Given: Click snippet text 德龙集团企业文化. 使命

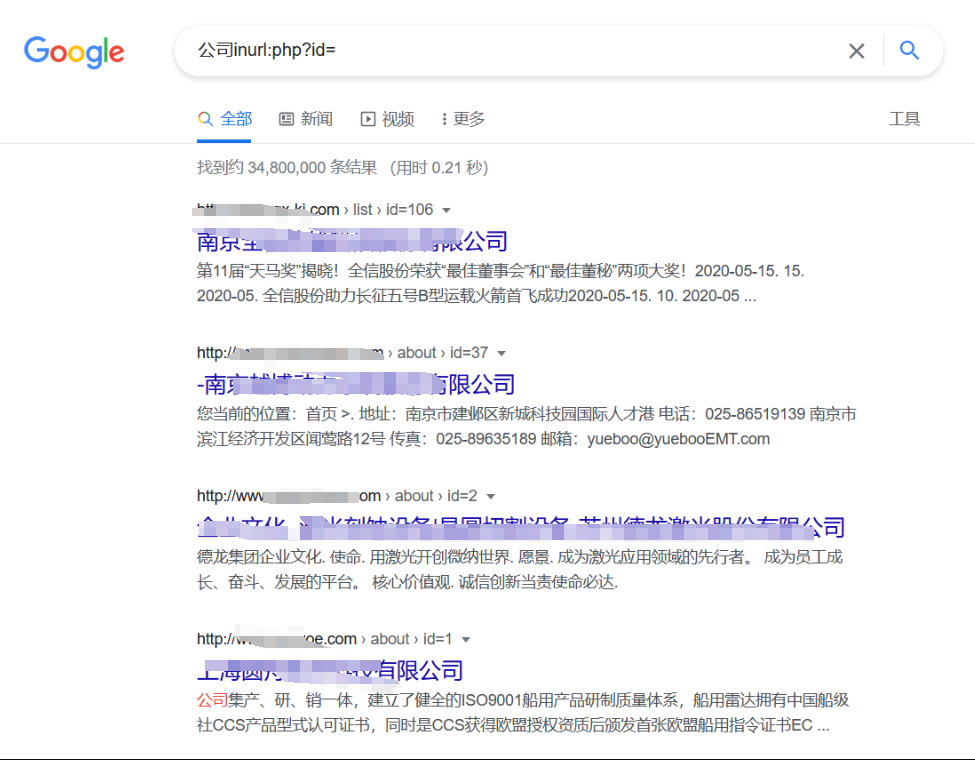Looking at the screenshot, I should point(280,557).
